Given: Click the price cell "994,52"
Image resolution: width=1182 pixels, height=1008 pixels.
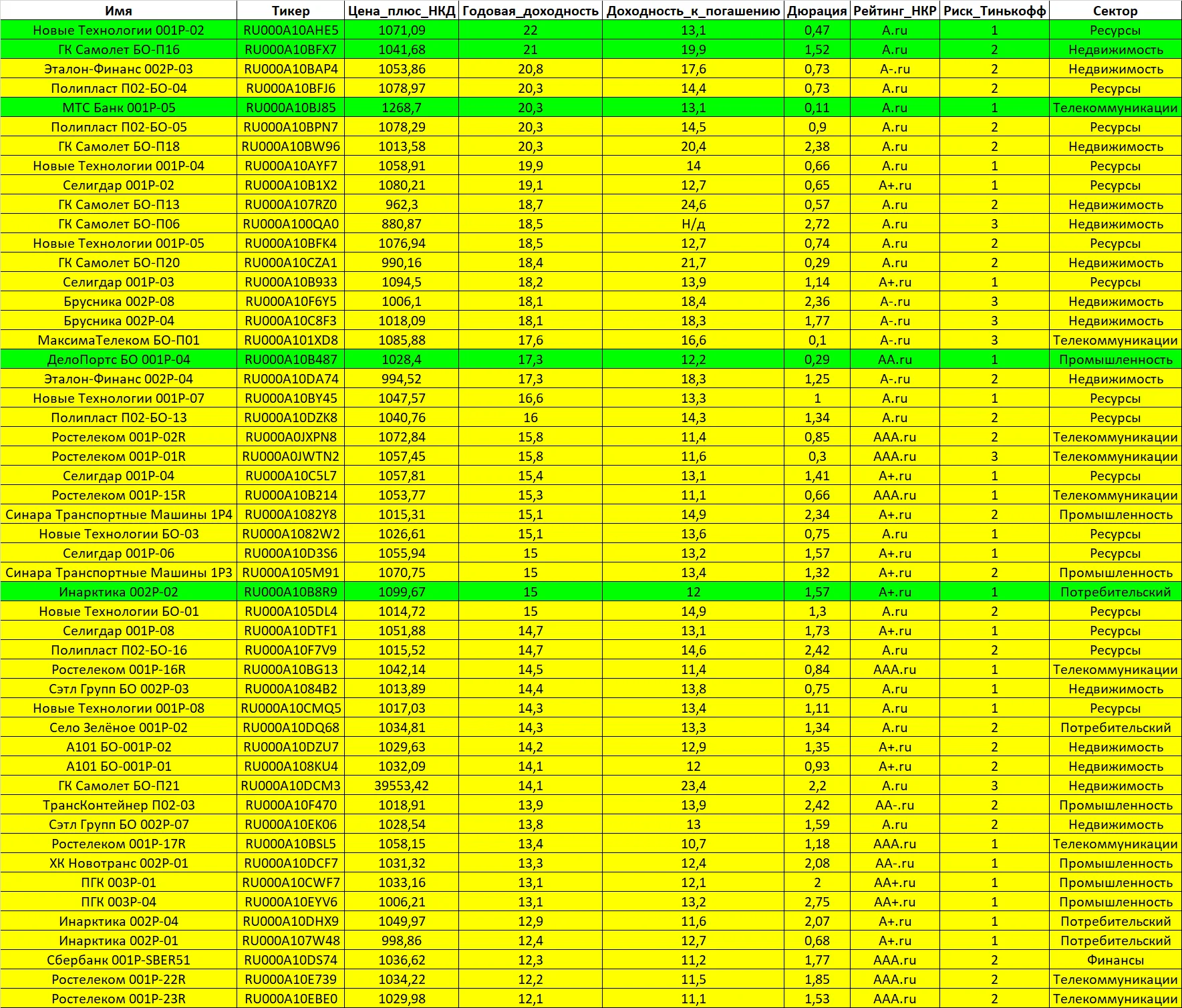Looking at the screenshot, I should coord(402,379).
